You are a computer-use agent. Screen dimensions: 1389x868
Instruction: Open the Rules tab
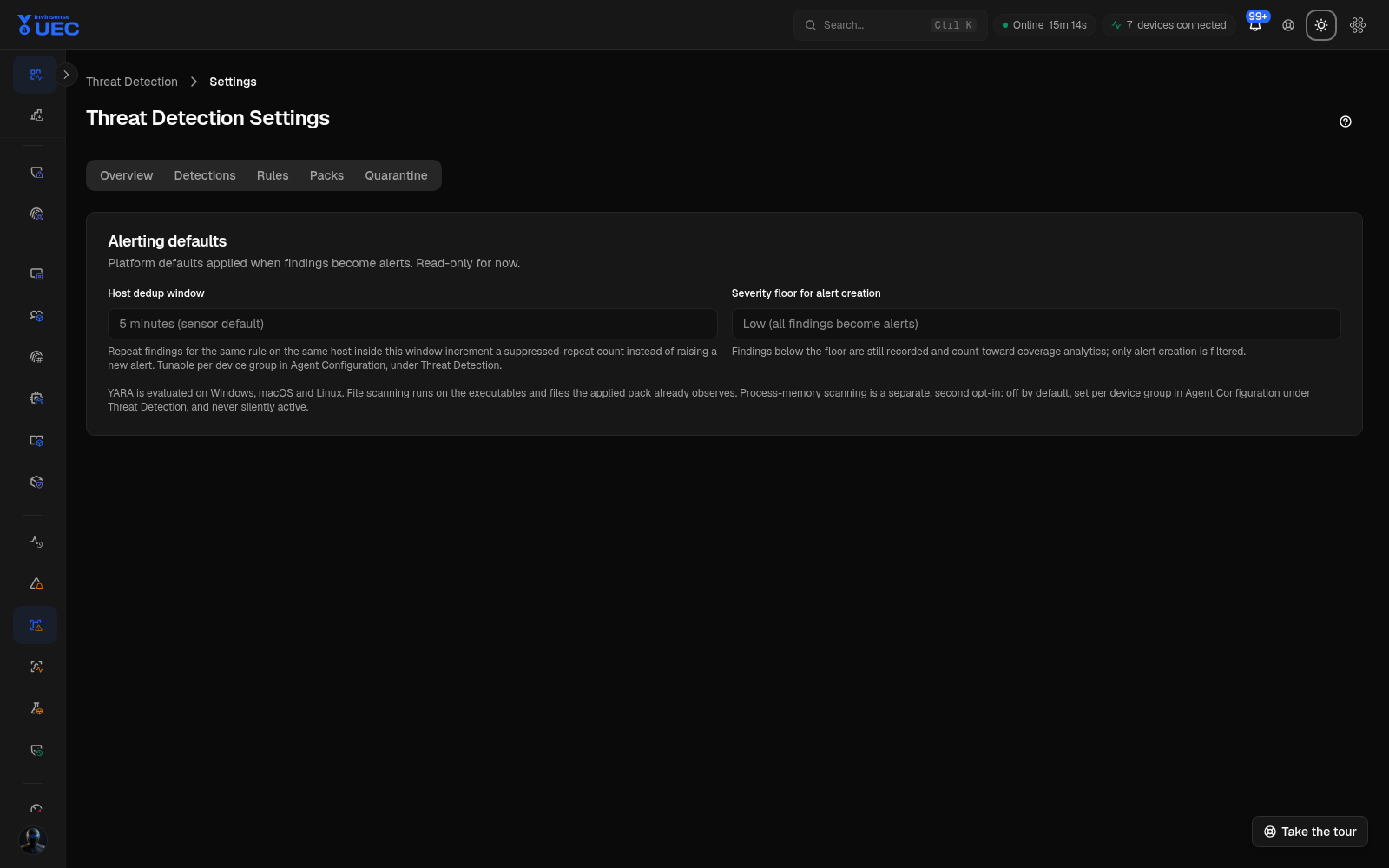pyautogui.click(x=273, y=175)
